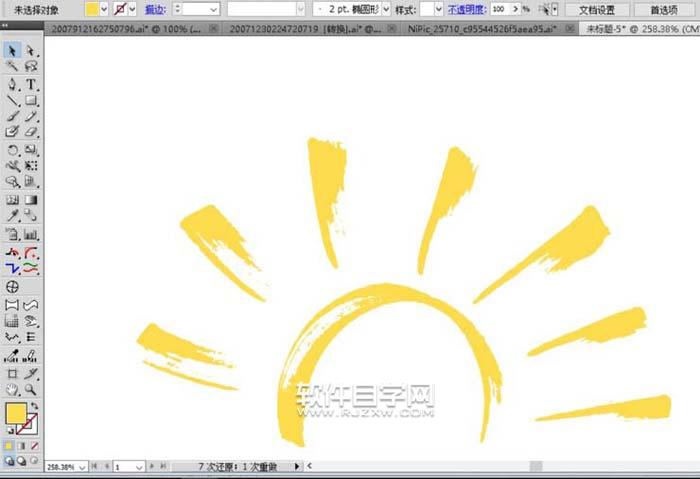The image size is (700, 479).
Task: Open the status bar info arrow menu
Action: click(x=297, y=467)
